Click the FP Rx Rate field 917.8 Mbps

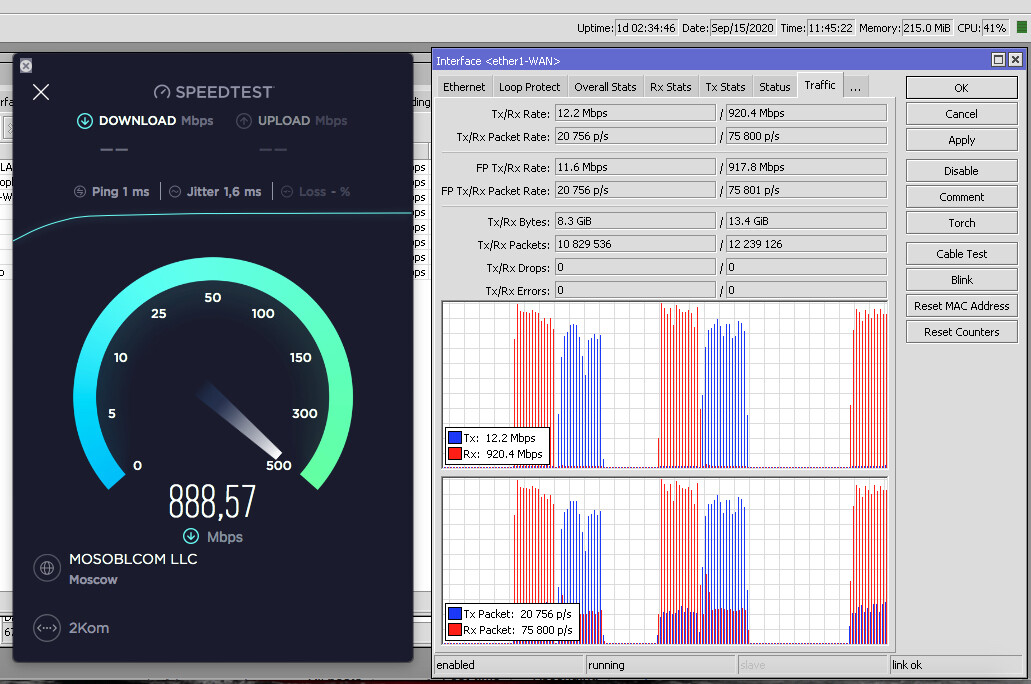click(806, 167)
